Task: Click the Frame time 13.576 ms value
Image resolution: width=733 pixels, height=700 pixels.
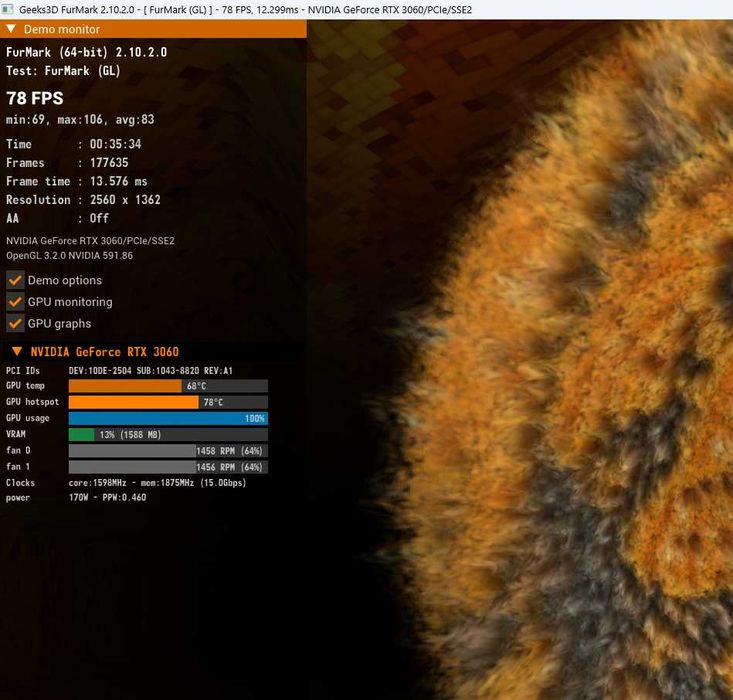Action: pyautogui.click(x=118, y=181)
